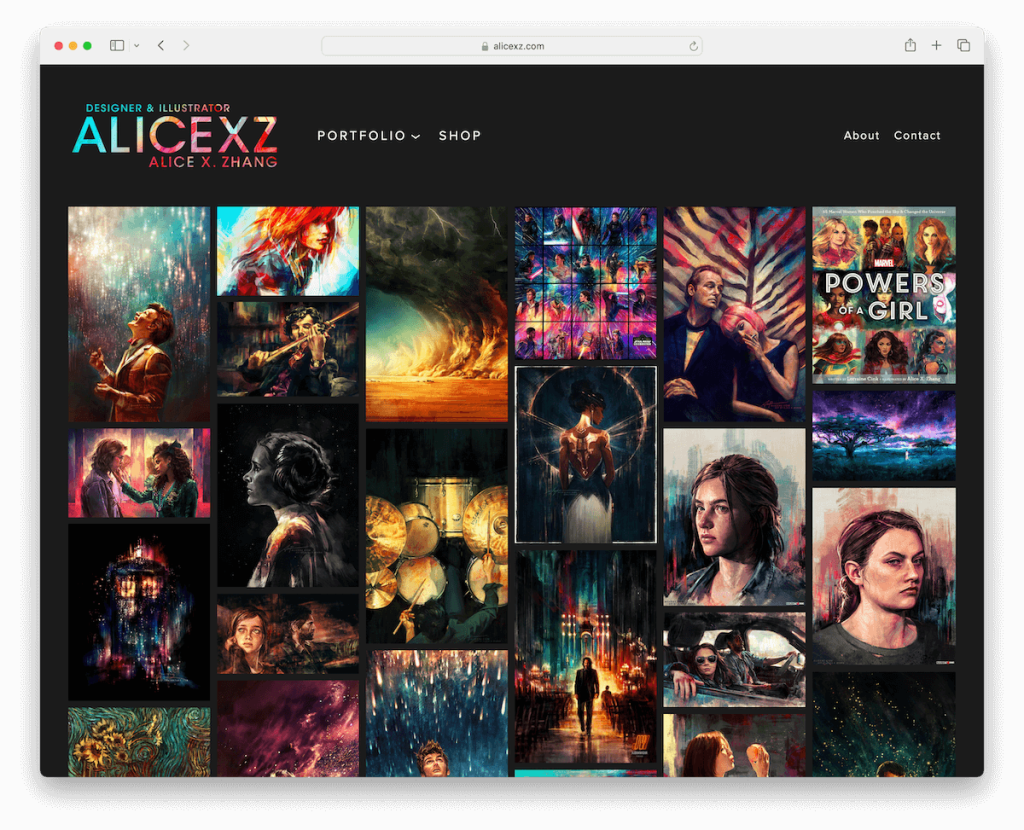Maximize the window with the green button
Image resolution: width=1024 pixels, height=830 pixels.
88,46
